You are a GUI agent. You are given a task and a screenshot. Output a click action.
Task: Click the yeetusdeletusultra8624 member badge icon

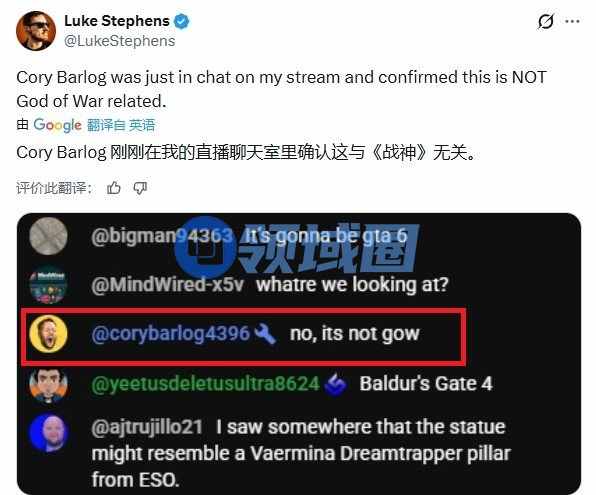click(336, 384)
